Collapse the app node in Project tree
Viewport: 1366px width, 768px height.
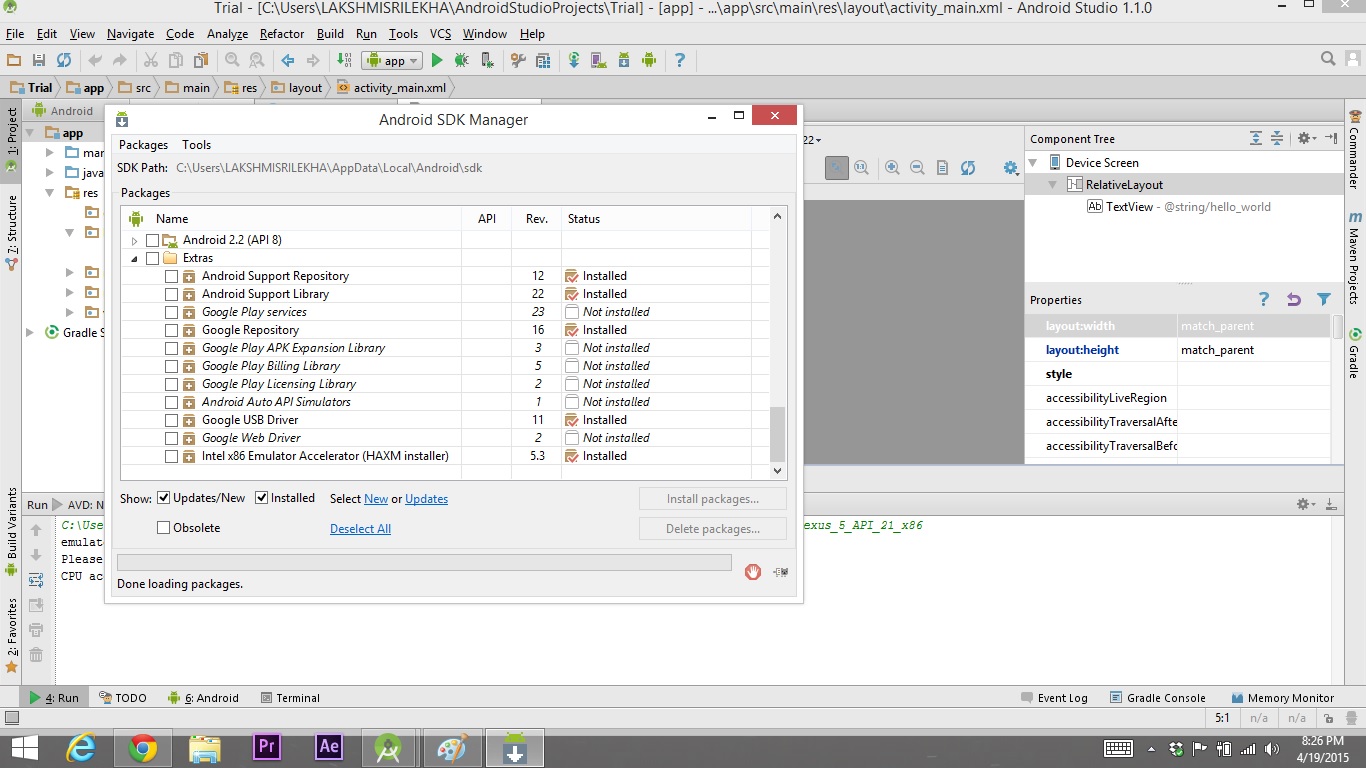31,133
